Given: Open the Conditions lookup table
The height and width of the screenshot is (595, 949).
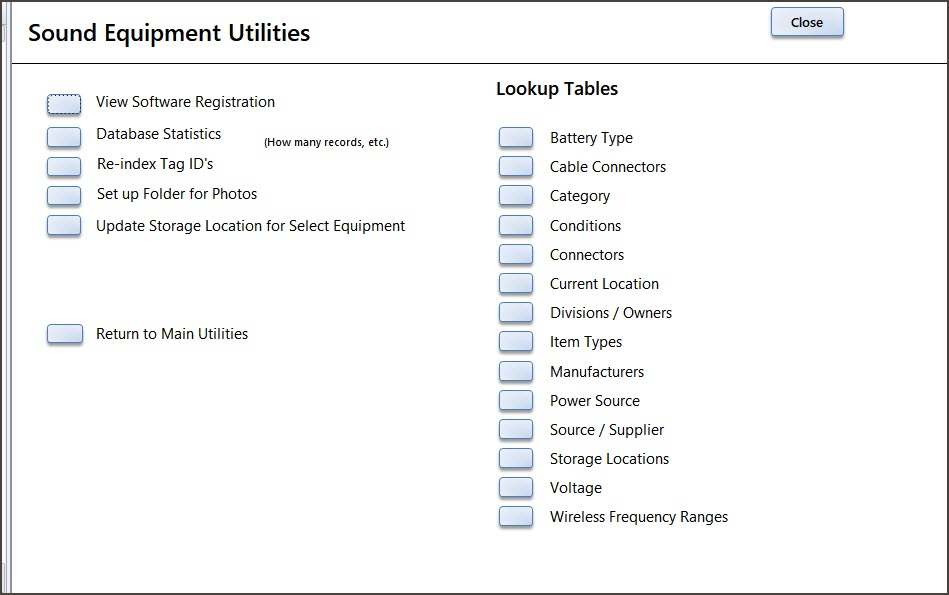Looking at the screenshot, I should (516, 225).
